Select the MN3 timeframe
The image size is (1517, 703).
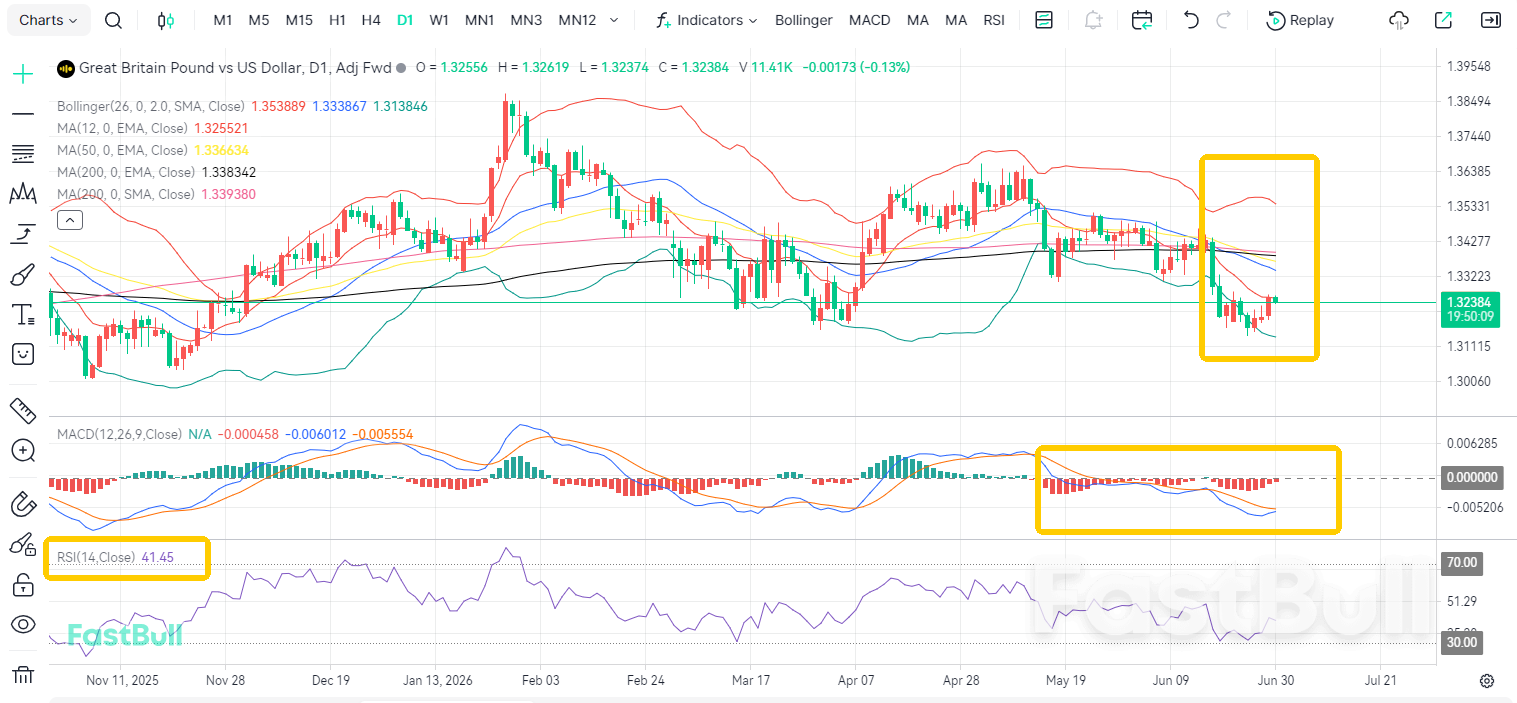[x=526, y=20]
